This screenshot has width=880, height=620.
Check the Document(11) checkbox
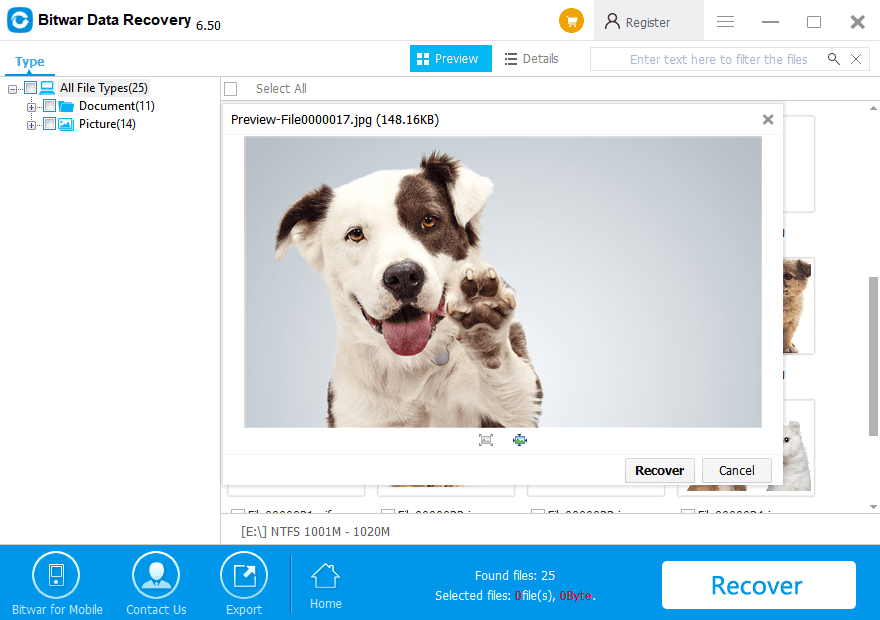[x=49, y=106]
